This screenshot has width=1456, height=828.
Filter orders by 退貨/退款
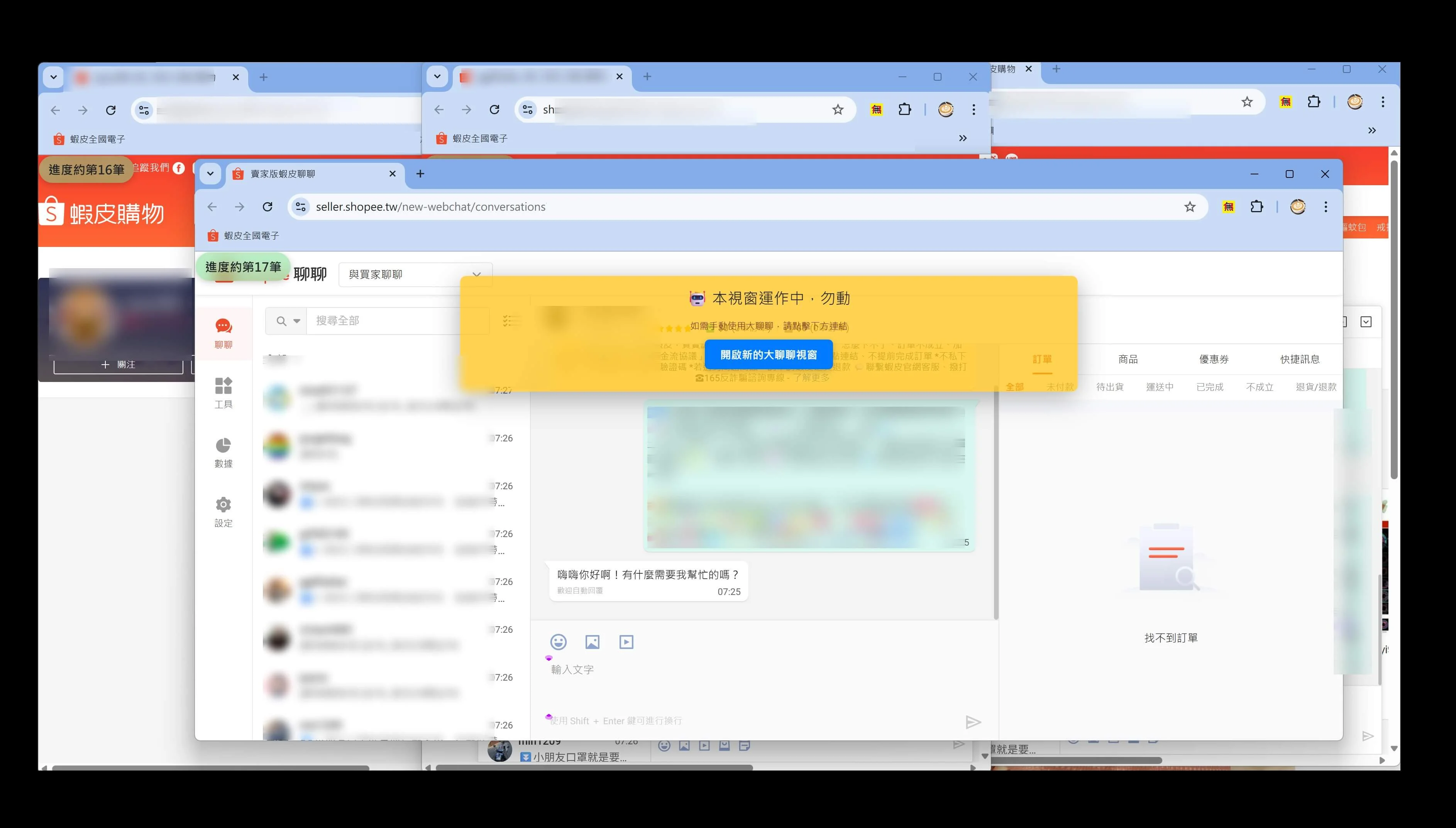point(1316,387)
